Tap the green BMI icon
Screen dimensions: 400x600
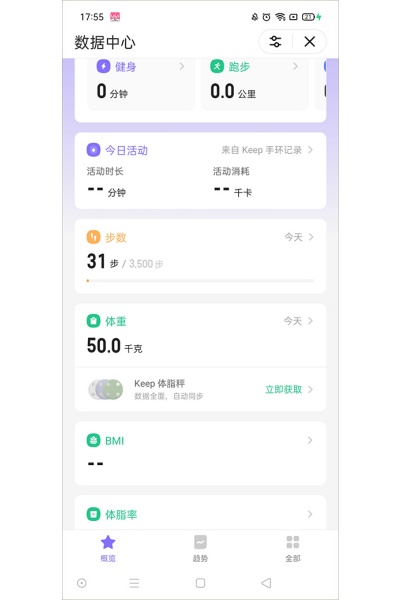[x=93, y=440]
